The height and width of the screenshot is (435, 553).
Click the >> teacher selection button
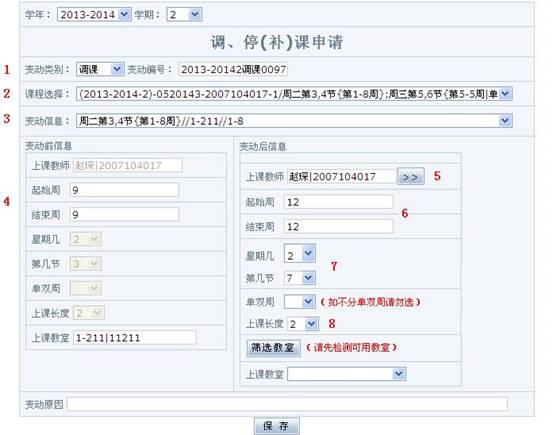pyautogui.click(x=411, y=176)
